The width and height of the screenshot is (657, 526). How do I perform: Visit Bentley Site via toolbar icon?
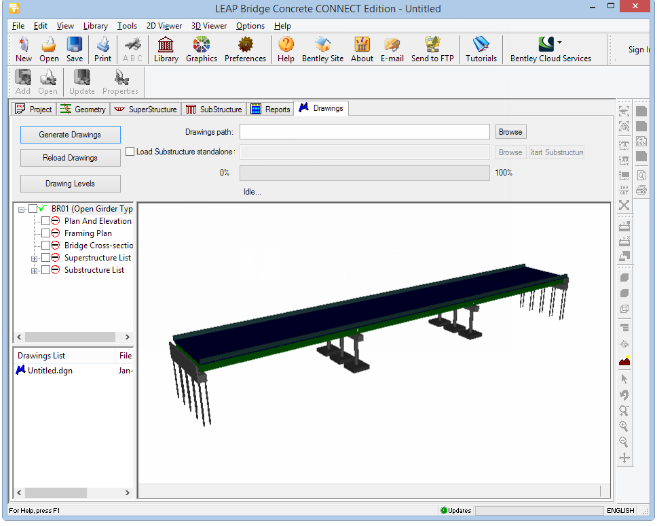pyautogui.click(x=323, y=49)
